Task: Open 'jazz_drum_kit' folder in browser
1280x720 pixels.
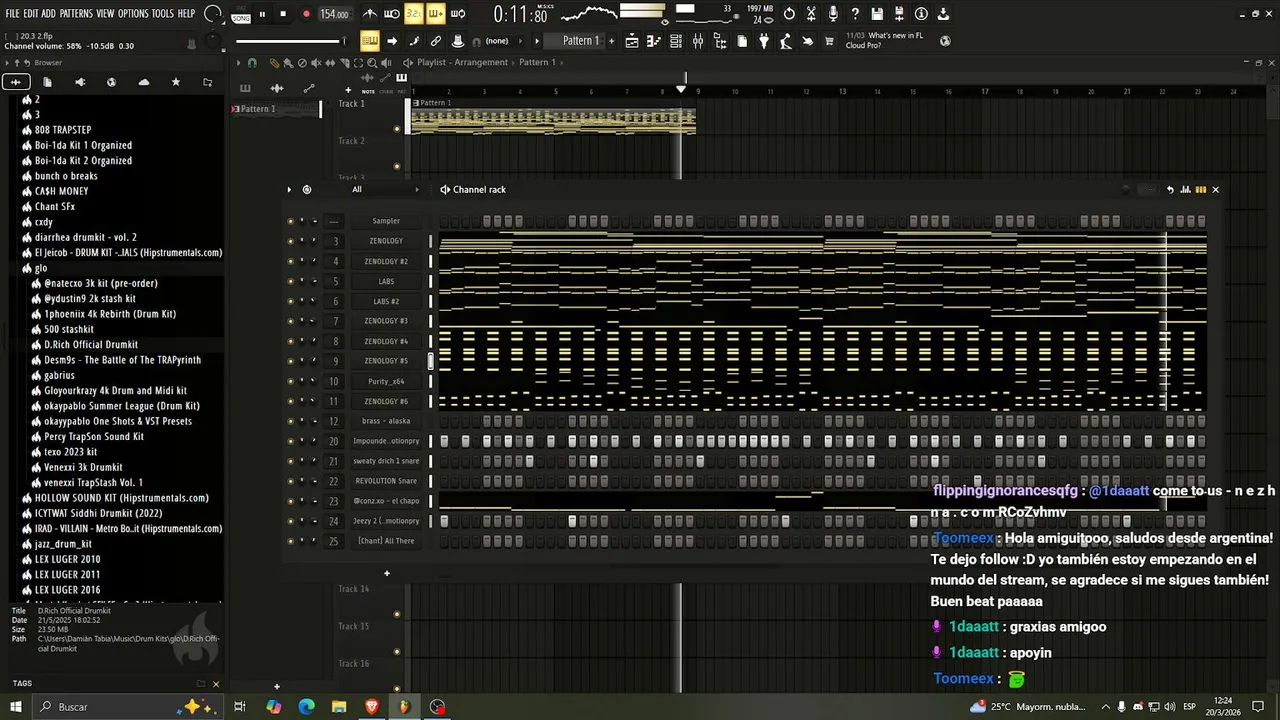Action: point(63,544)
